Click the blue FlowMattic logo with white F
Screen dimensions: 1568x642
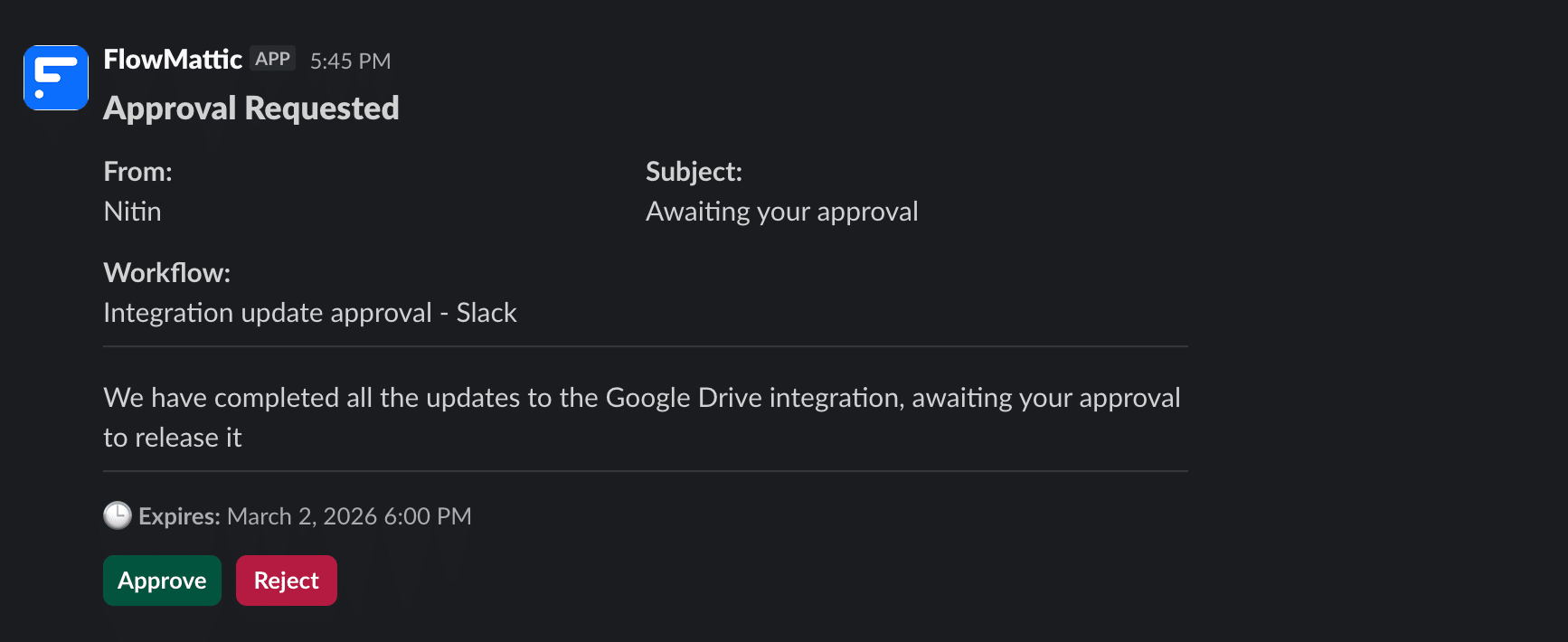coord(55,78)
